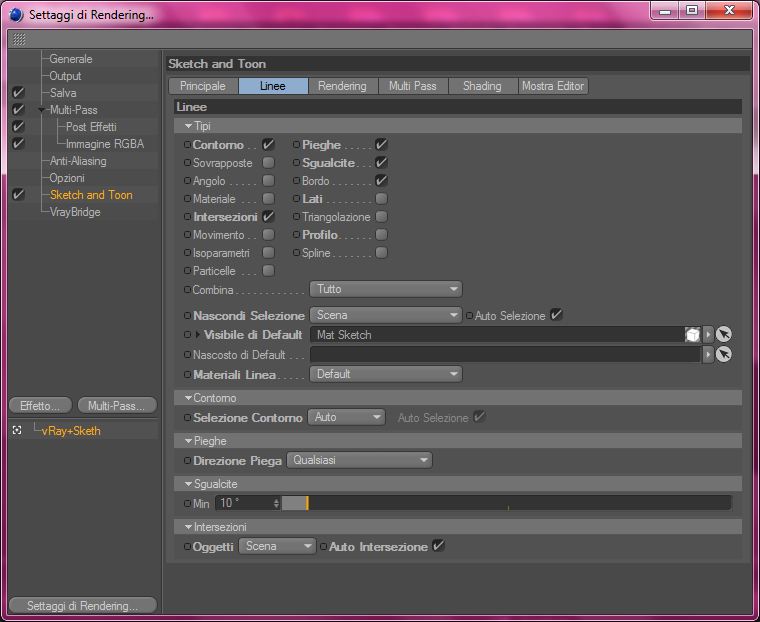Collapse the Contorno section

coord(189,398)
